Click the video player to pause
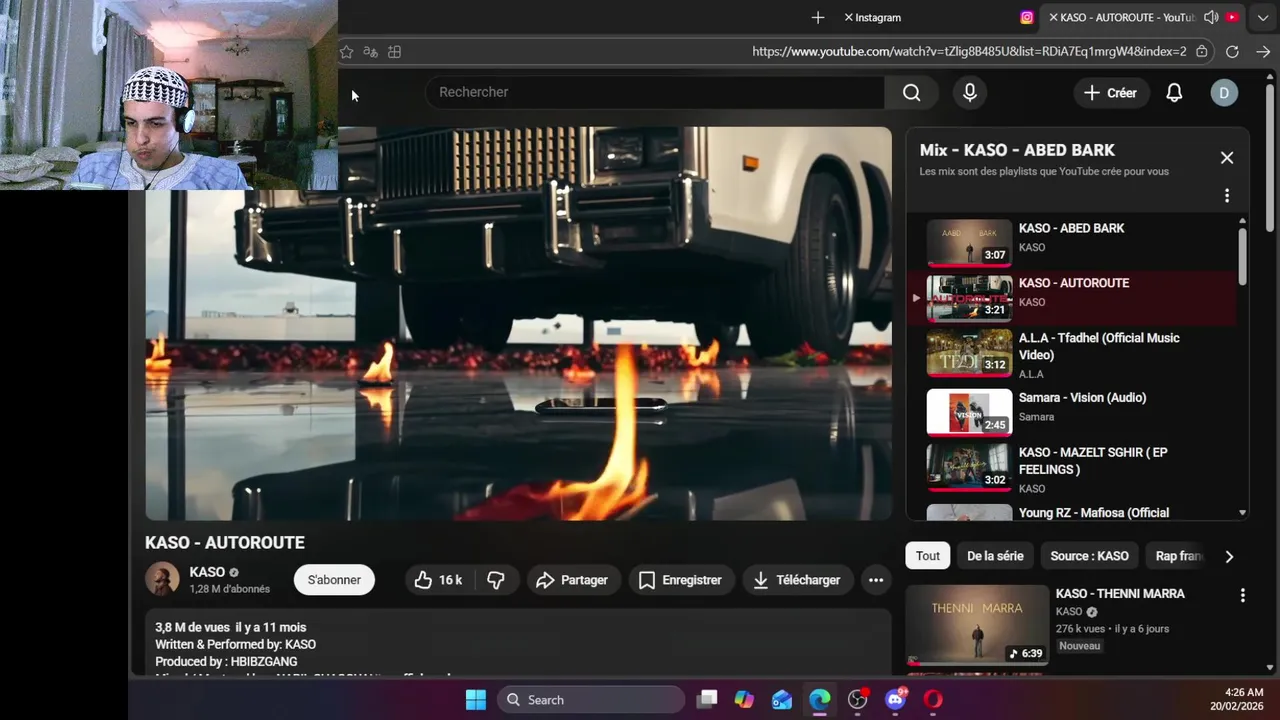 (x=518, y=323)
